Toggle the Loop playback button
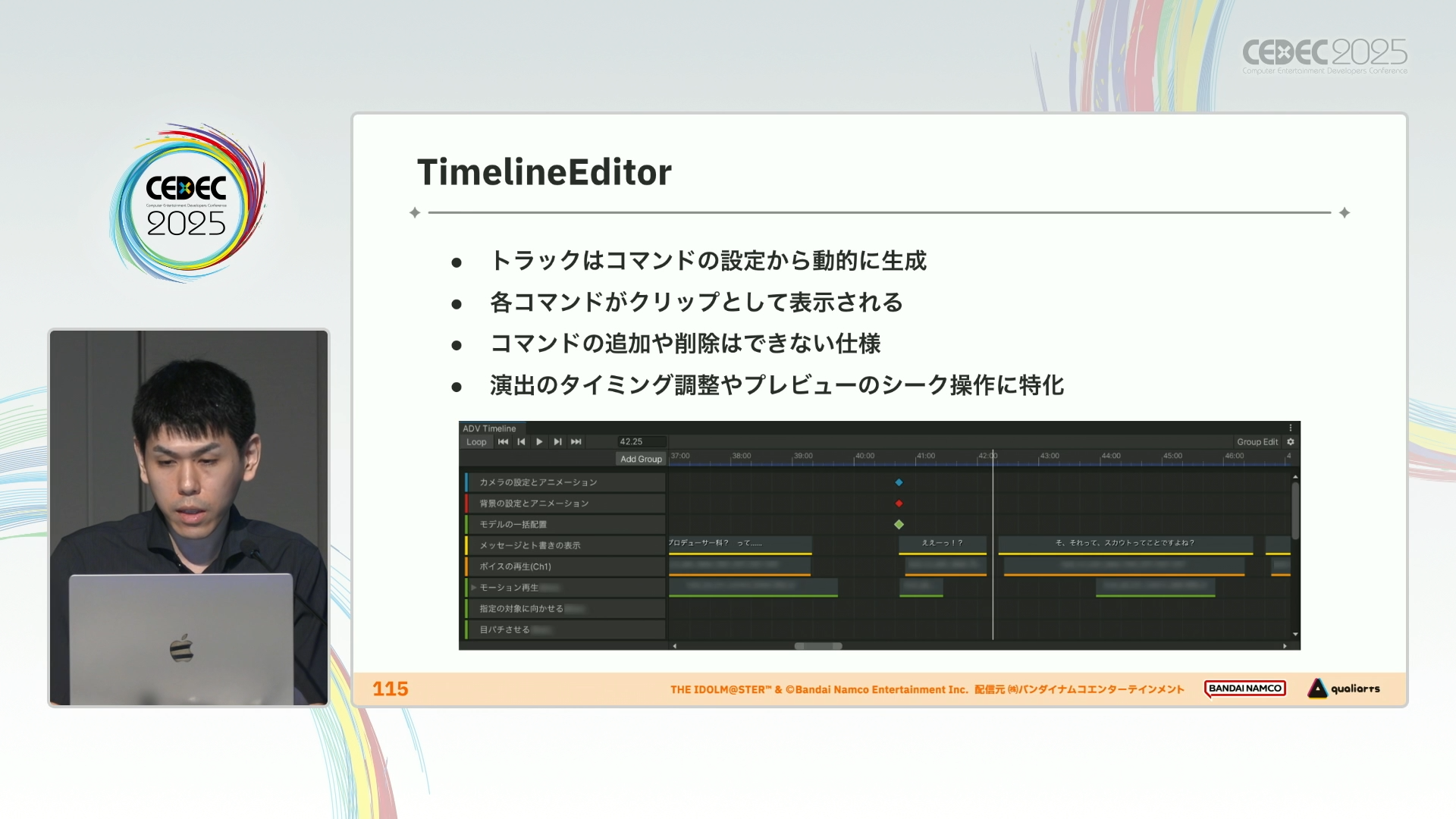The image size is (1456, 819). (x=476, y=441)
